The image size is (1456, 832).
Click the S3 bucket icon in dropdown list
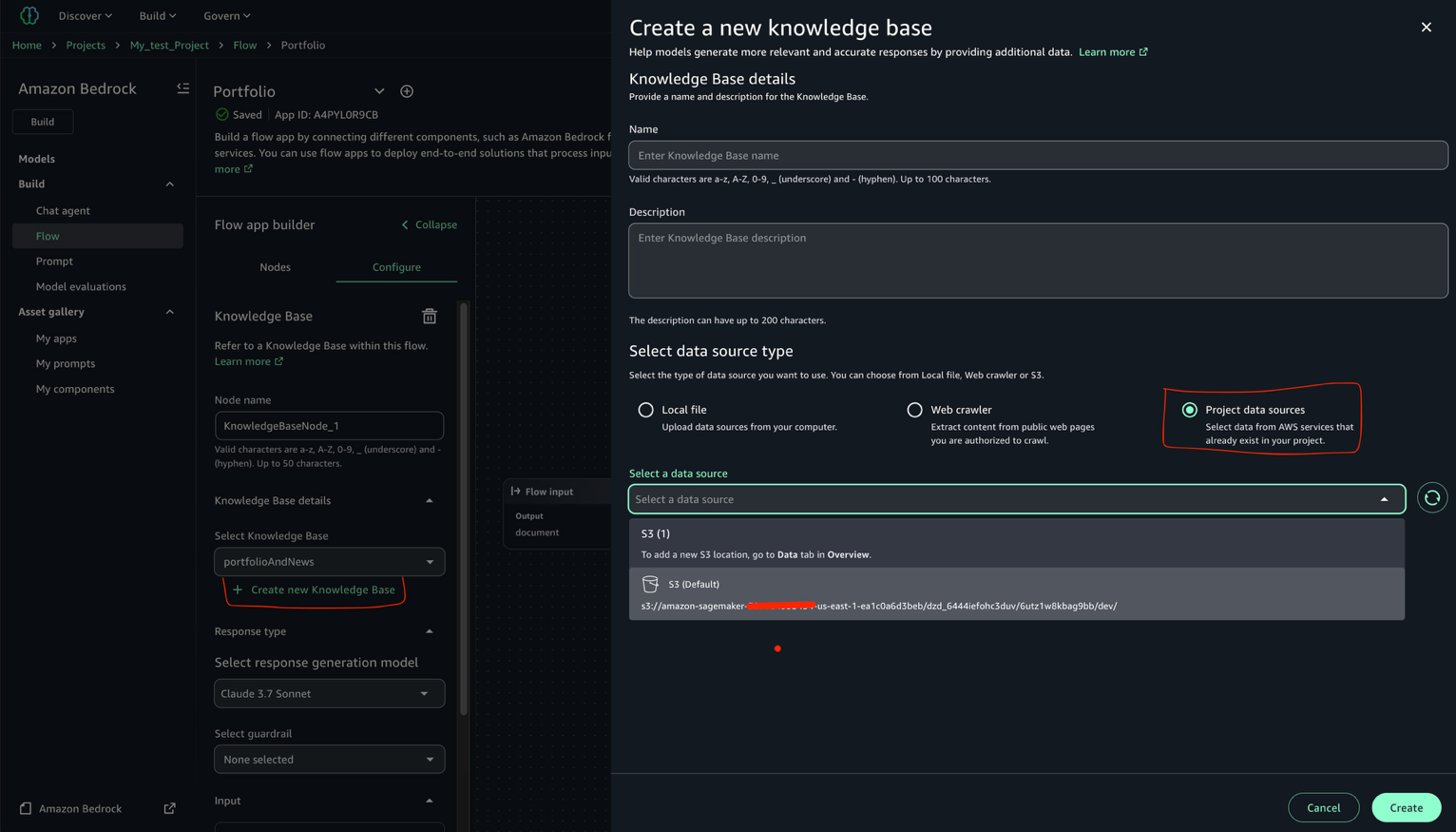pyautogui.click(x=650, y=584)
